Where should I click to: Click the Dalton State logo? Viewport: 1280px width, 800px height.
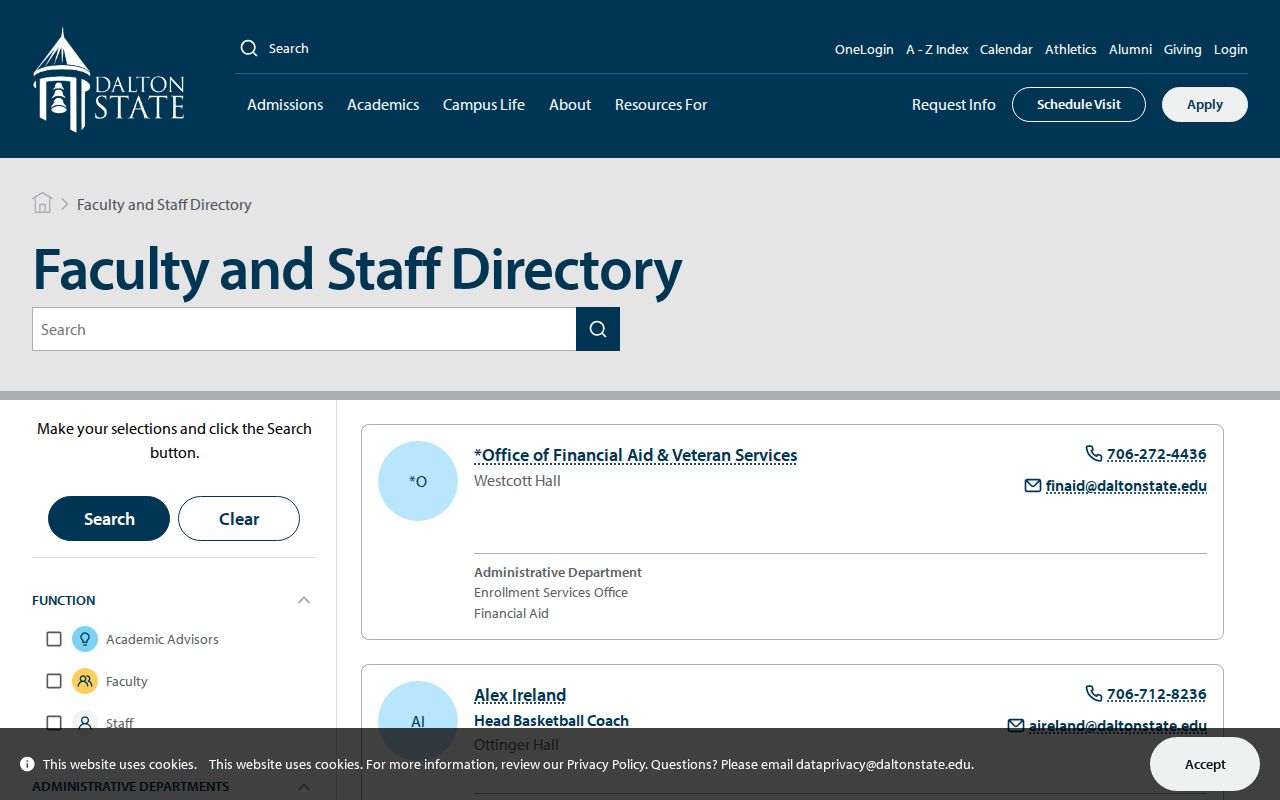click(109, 80)
